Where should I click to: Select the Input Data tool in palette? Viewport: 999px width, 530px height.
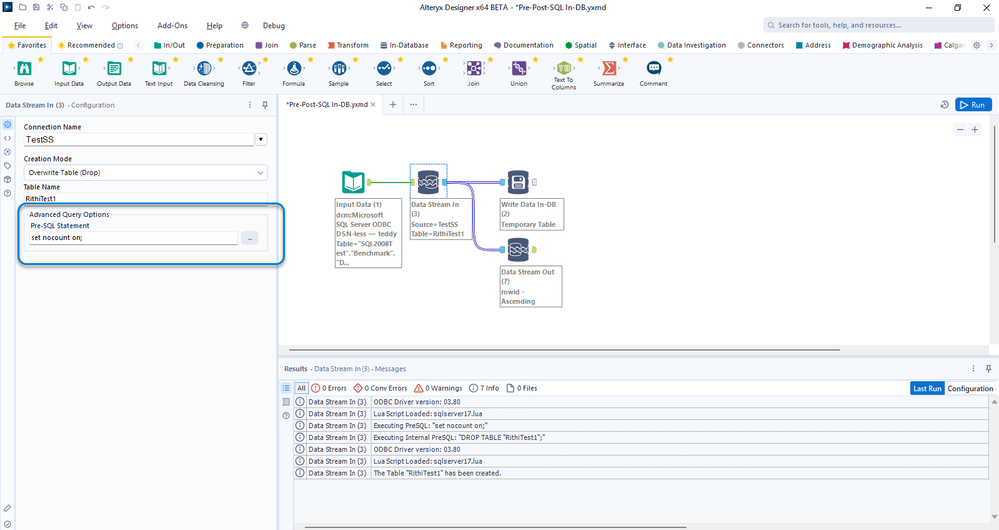click(x=69, y=69)
